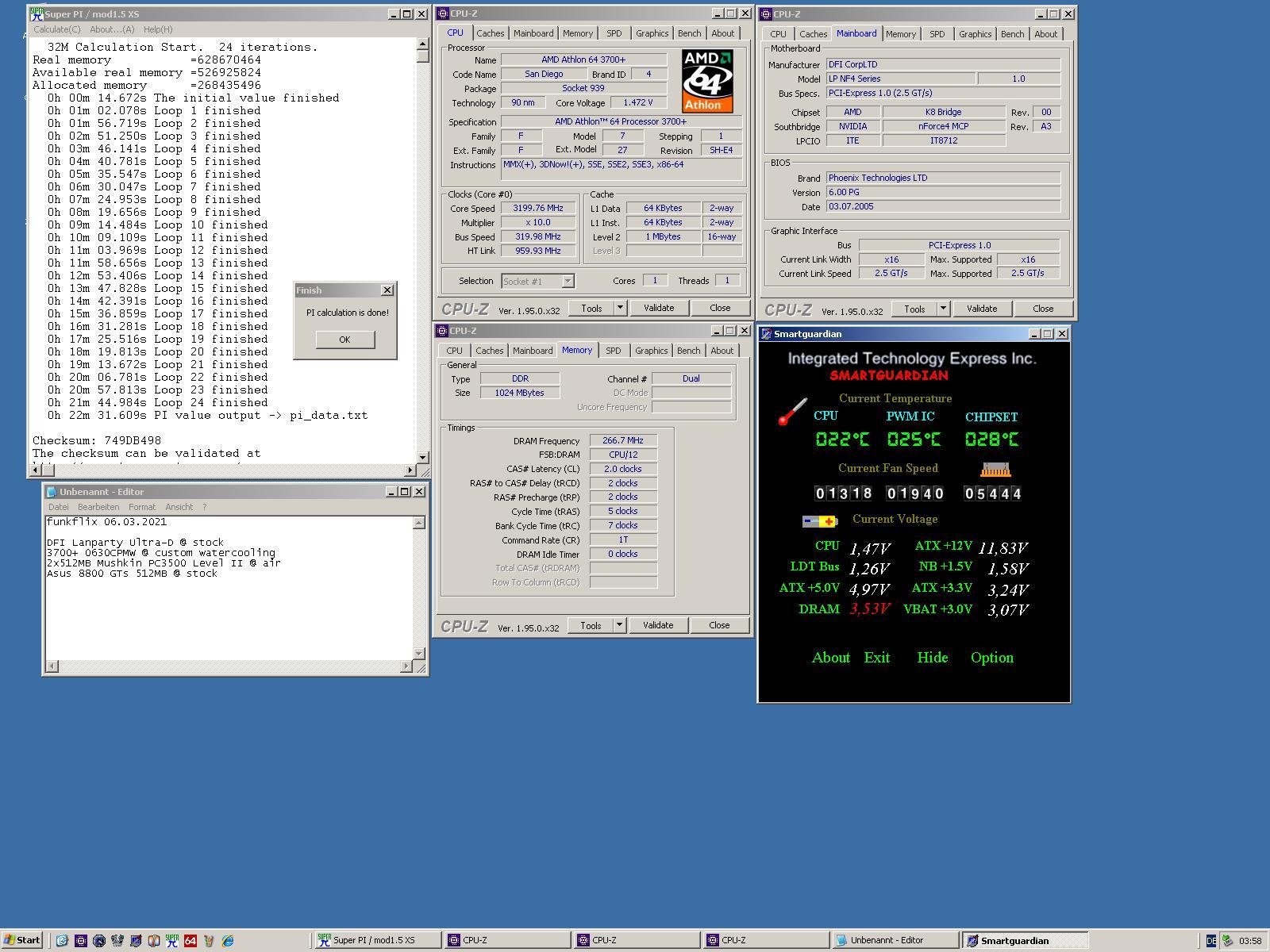Open Format menu in Editor

[x=142, y=507]
